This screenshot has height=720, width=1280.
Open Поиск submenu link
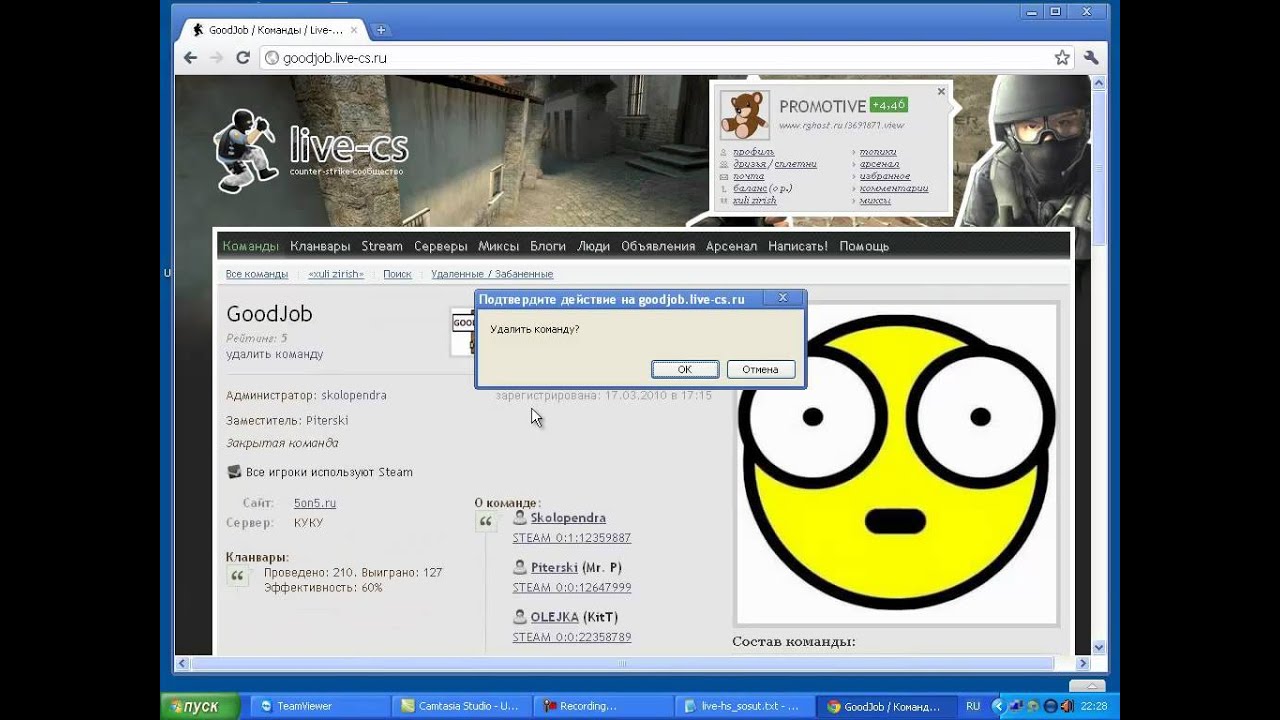(x=397, y=274)
